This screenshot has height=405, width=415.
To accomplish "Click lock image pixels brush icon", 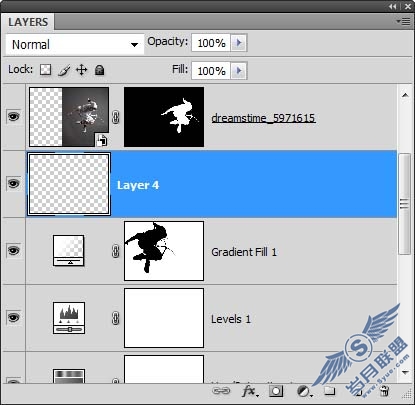I will [x=64, y=70].
